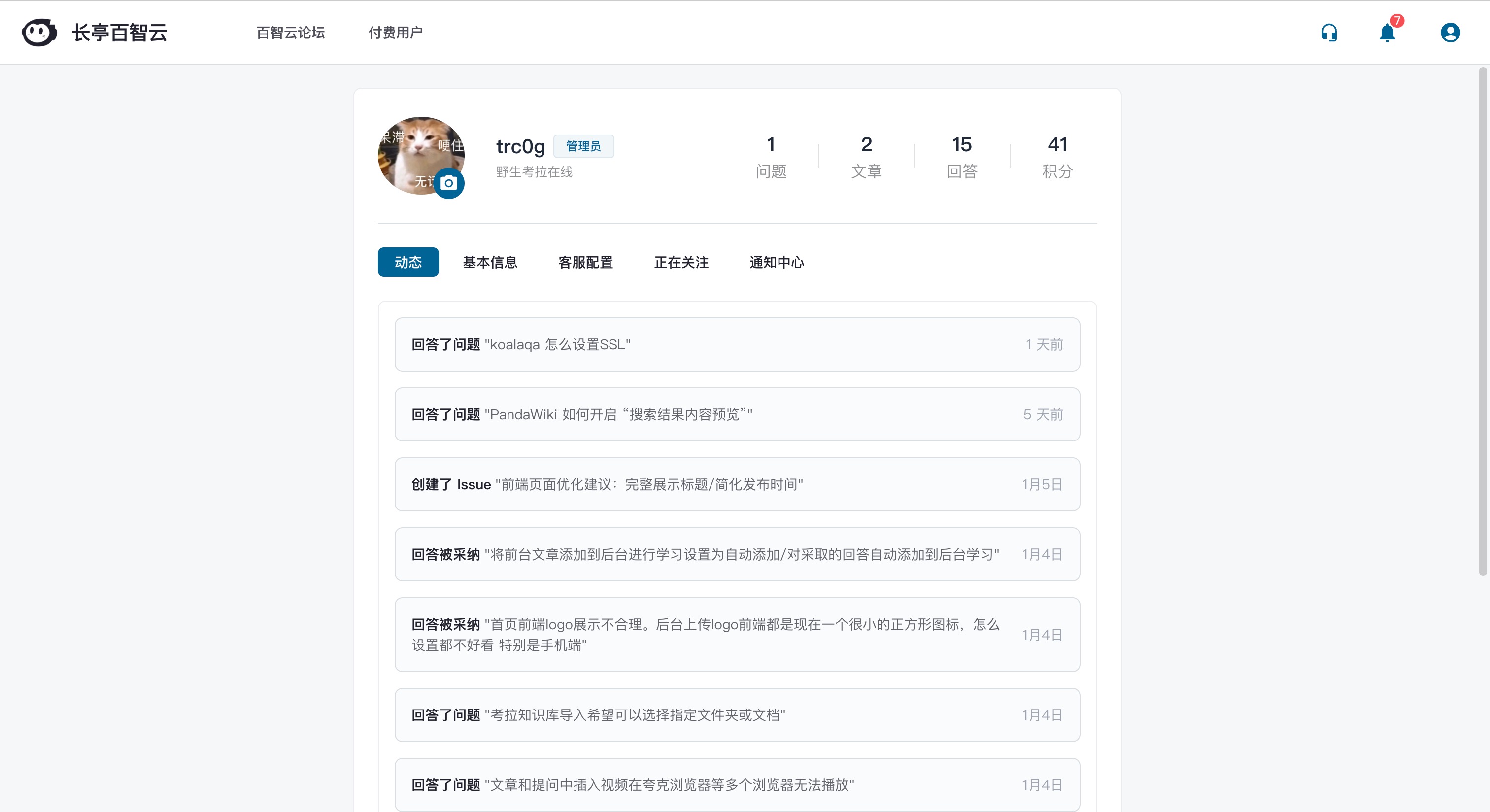Open 付费用户 in the top navigation

(x=396, y=33)
